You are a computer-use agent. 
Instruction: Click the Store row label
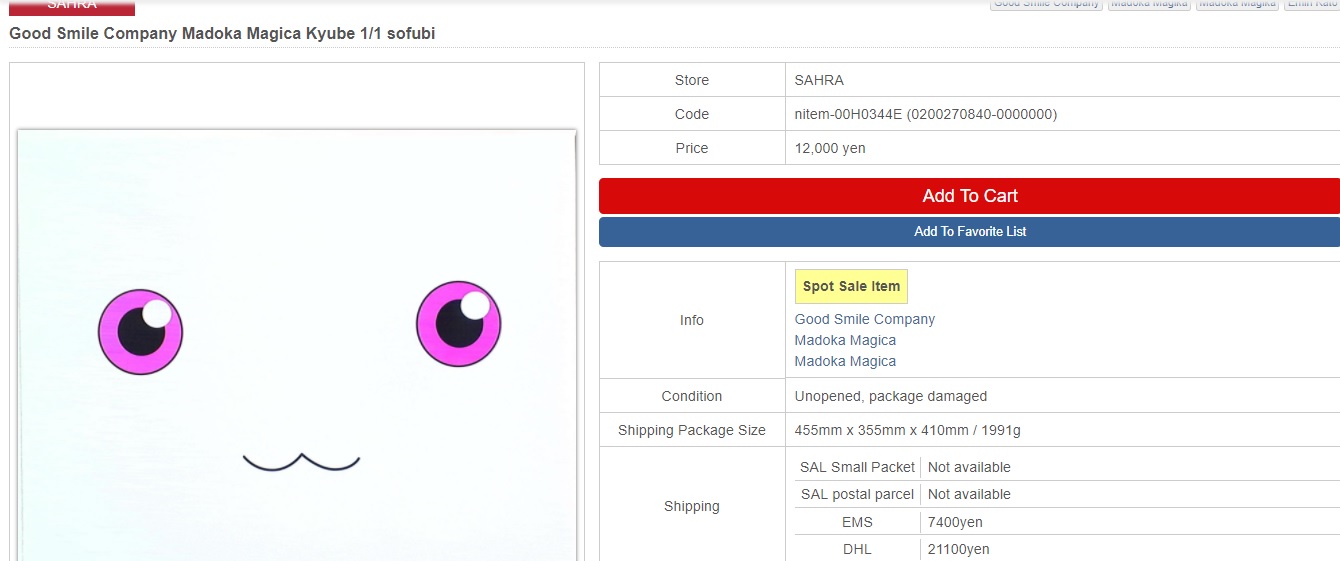pyautogui.click(x=692, y=80)
